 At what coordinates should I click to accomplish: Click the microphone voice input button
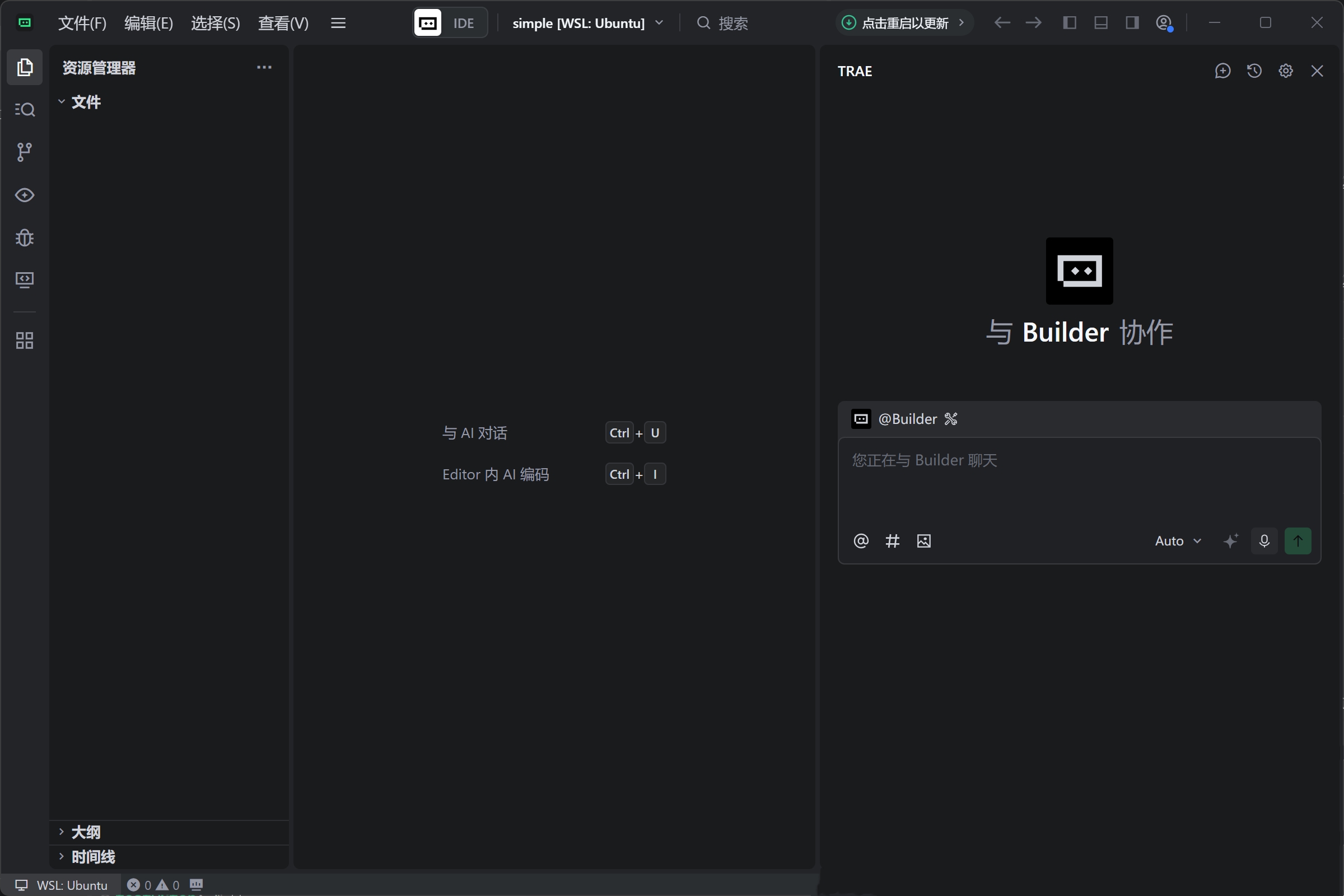1264,541
